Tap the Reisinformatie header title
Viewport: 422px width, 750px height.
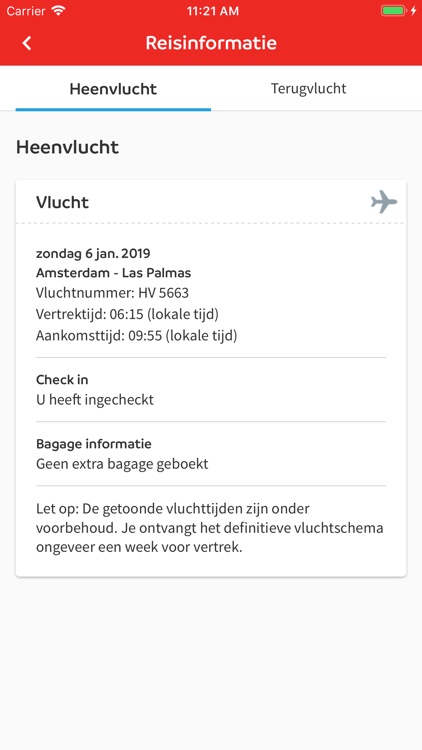pyautogui.click(x=211, y=43)
